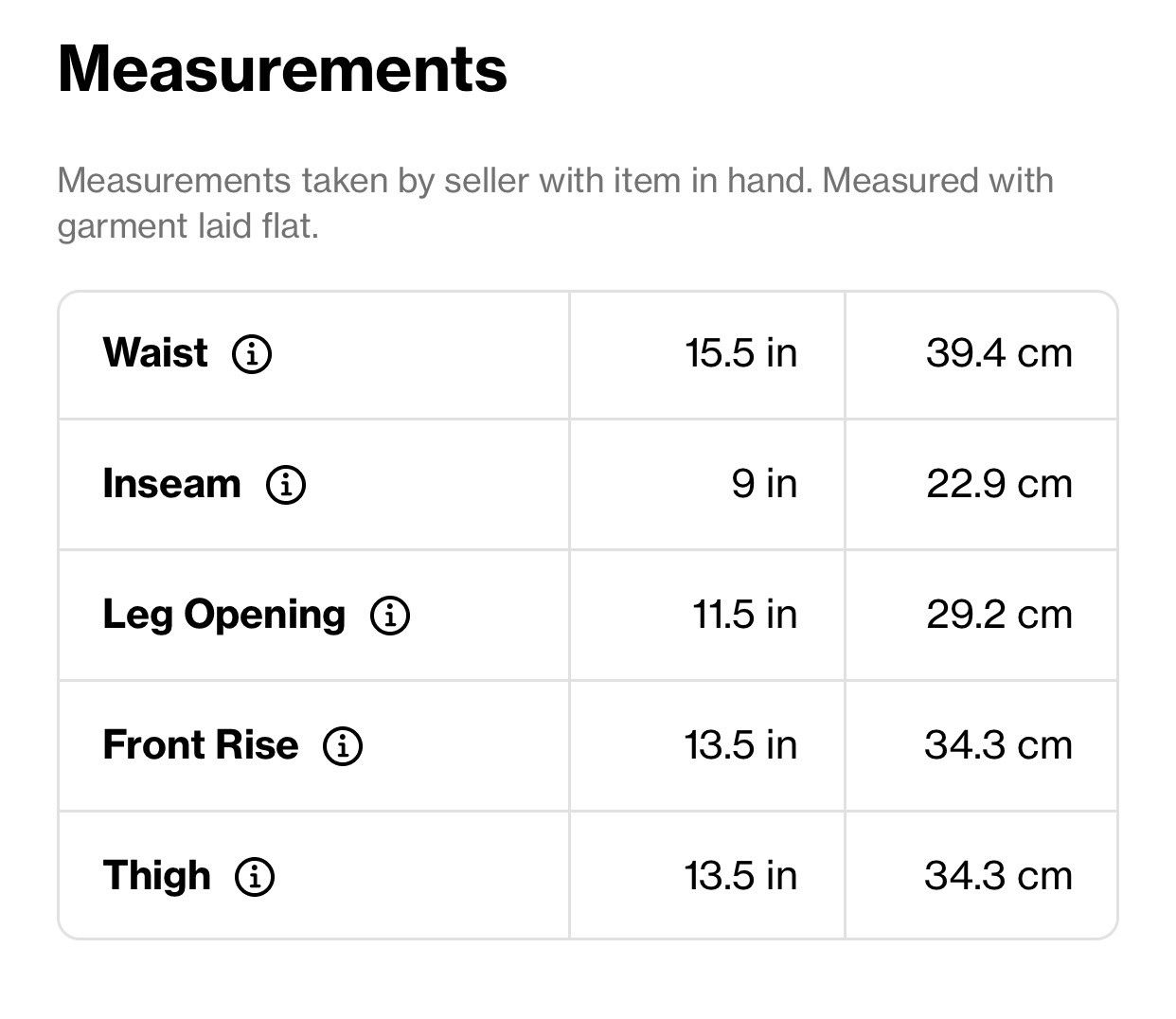
Task: Click the 22.9 cm inseam value
Action: (999, 484)
